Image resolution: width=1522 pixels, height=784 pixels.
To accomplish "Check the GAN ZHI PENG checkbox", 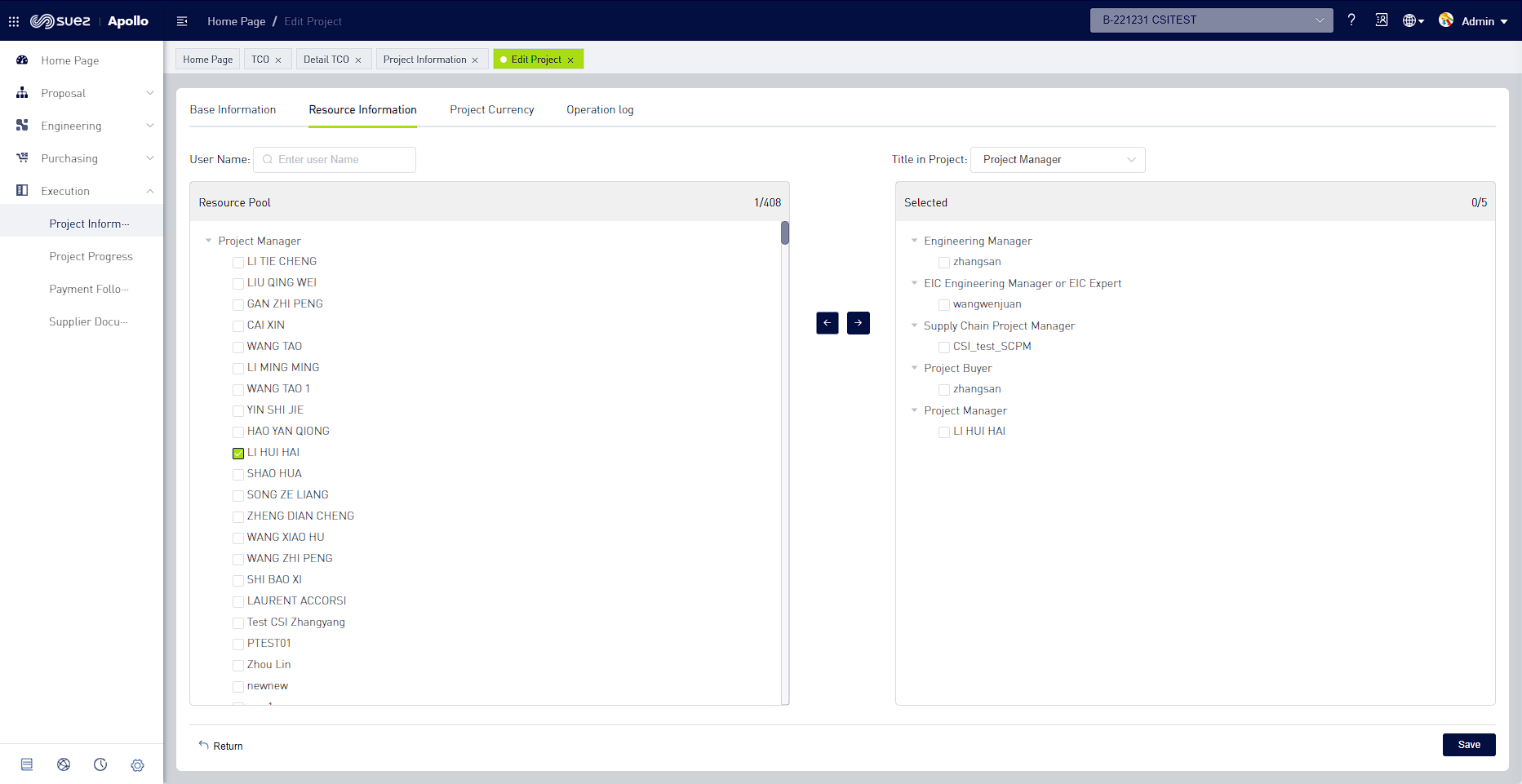I will pyautogui.click(x=238, y=305).
